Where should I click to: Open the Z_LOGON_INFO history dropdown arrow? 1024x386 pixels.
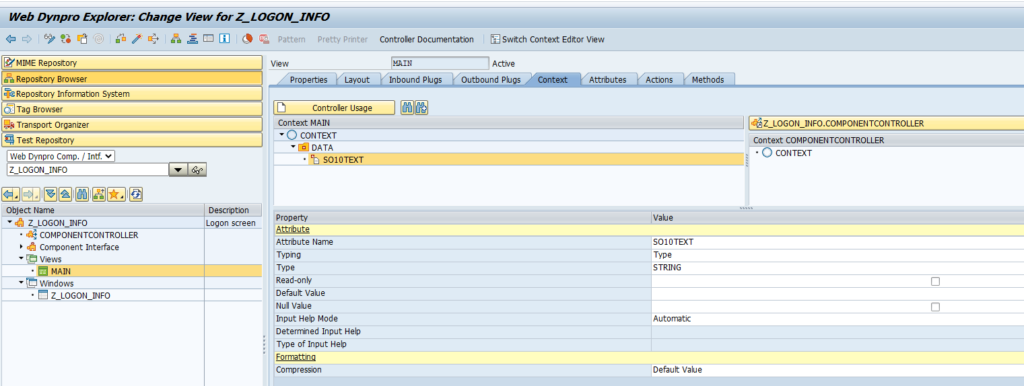point(177,170)
